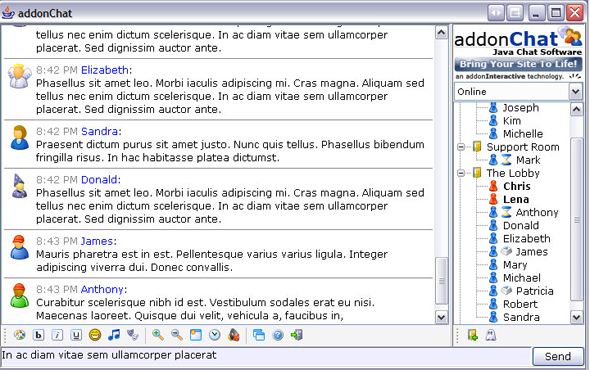Click the typing icon beside Patricia
Viewport: 590px width, 370px height.
(506, 291)
